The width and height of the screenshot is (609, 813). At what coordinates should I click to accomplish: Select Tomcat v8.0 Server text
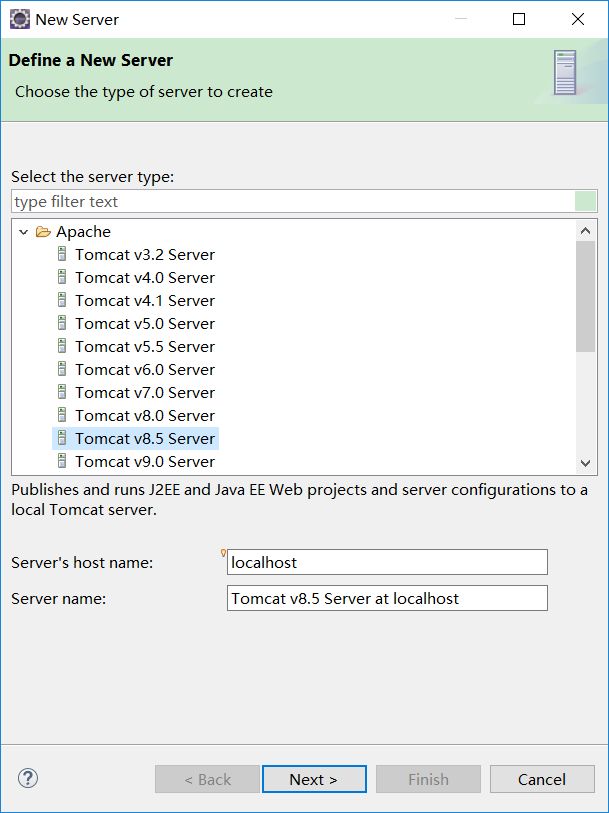click(145, 415)
